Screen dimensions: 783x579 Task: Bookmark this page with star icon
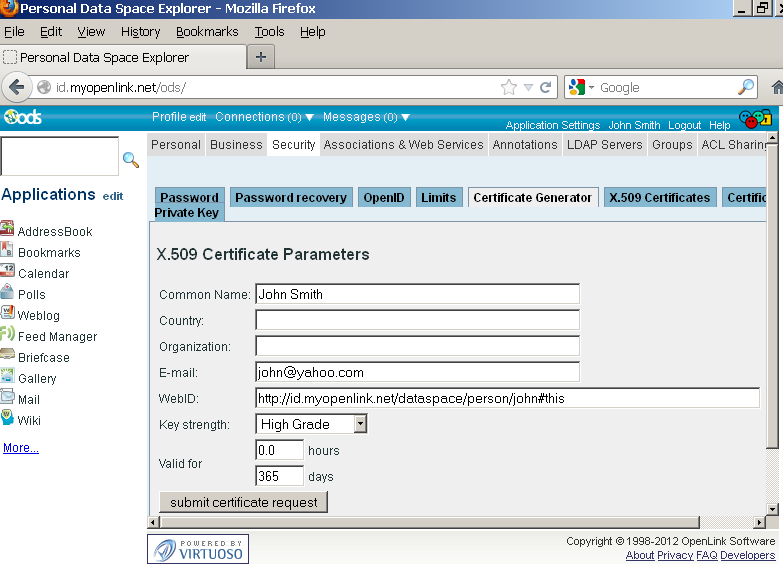point(509,87)
